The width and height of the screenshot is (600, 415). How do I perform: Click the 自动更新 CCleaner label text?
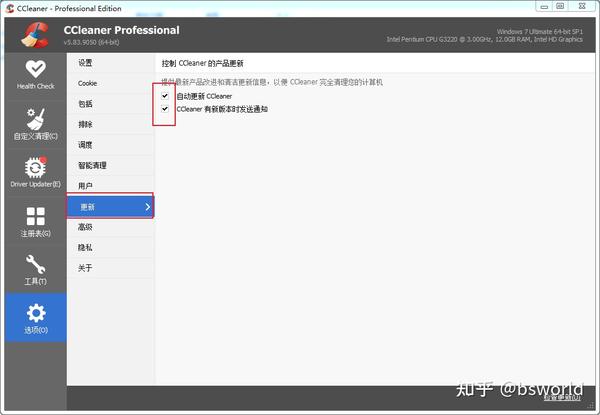204,96
